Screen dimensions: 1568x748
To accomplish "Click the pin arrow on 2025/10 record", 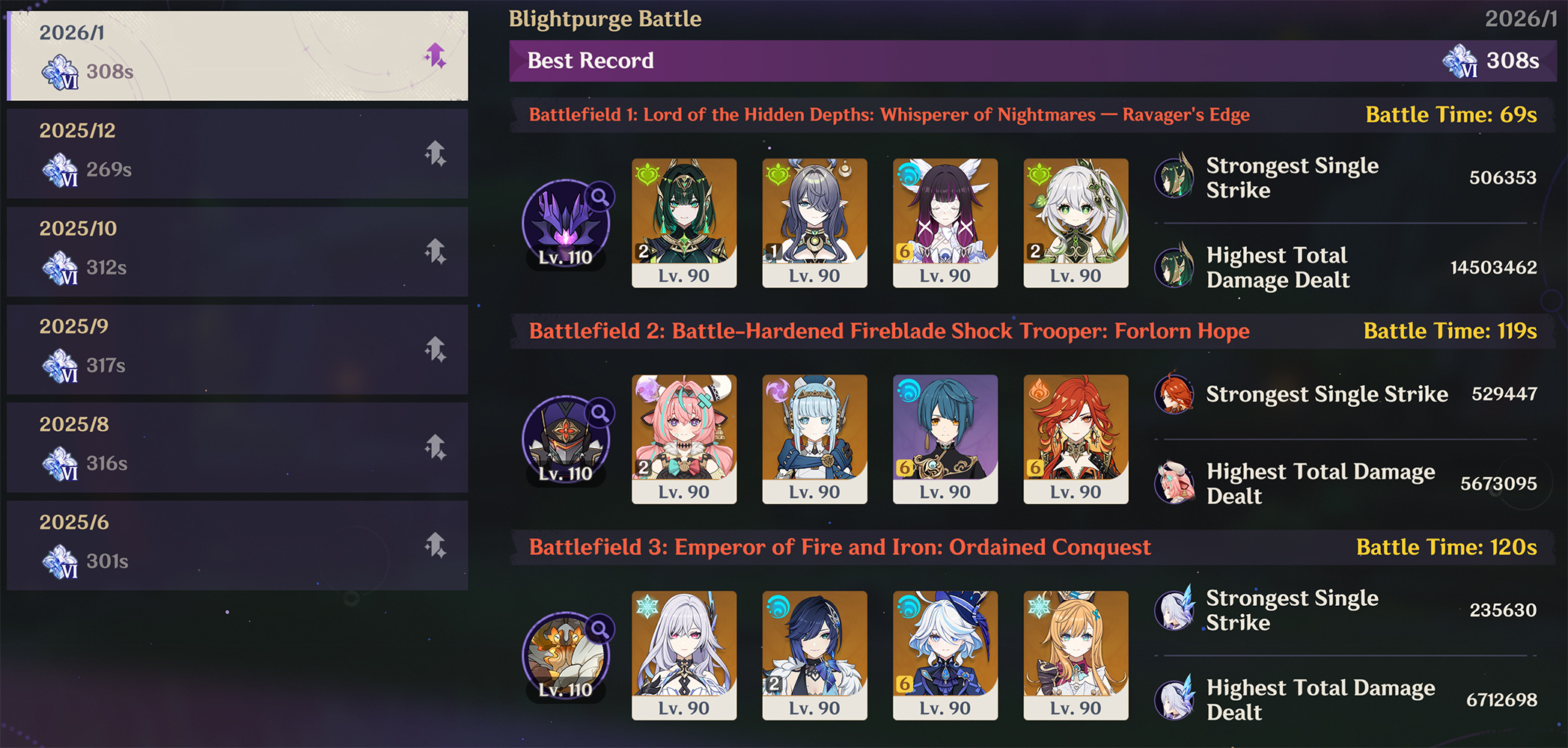I will (436, 252).
